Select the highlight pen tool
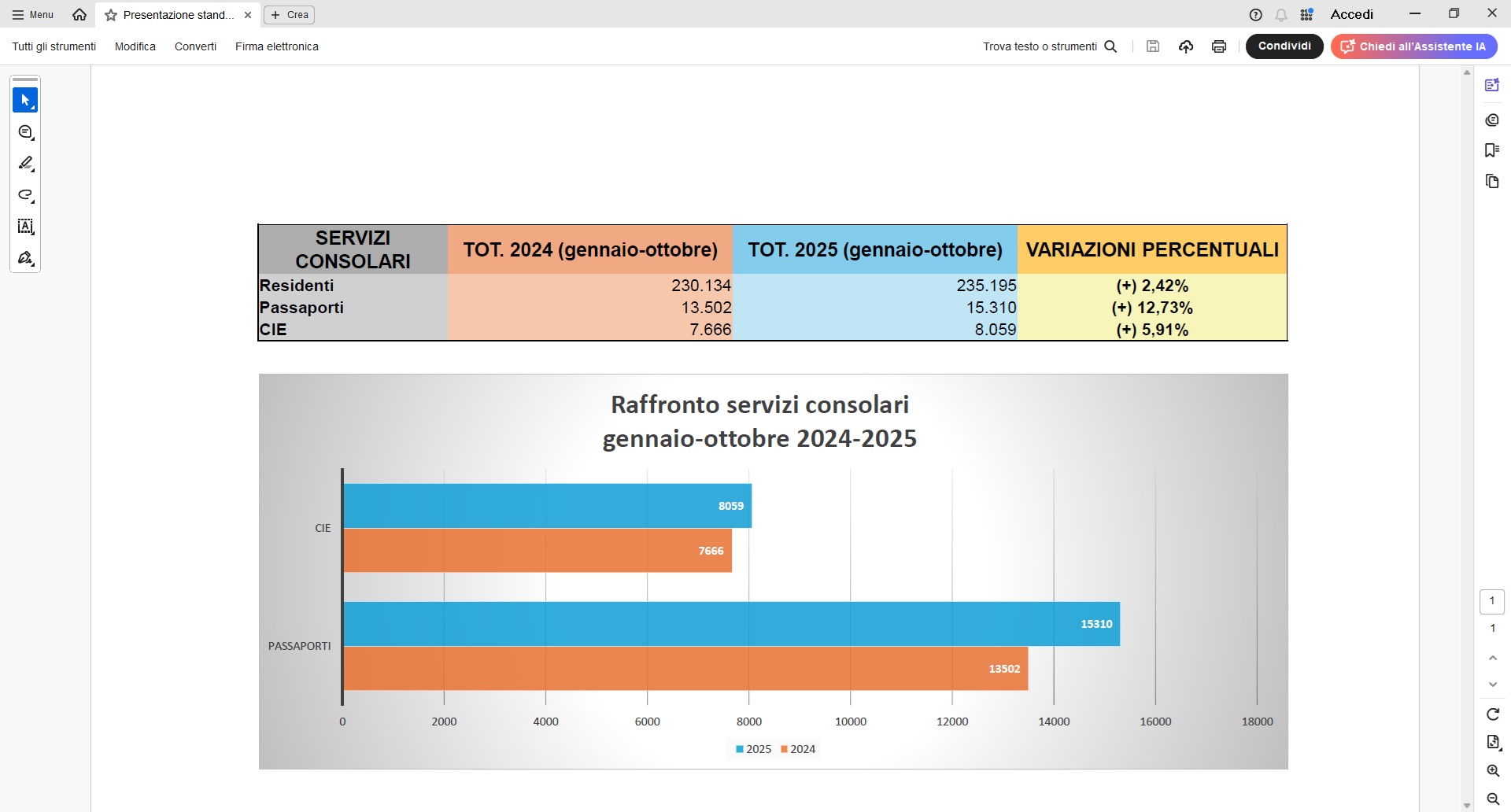Viewport: 1511px width, 812px height. 25,164
